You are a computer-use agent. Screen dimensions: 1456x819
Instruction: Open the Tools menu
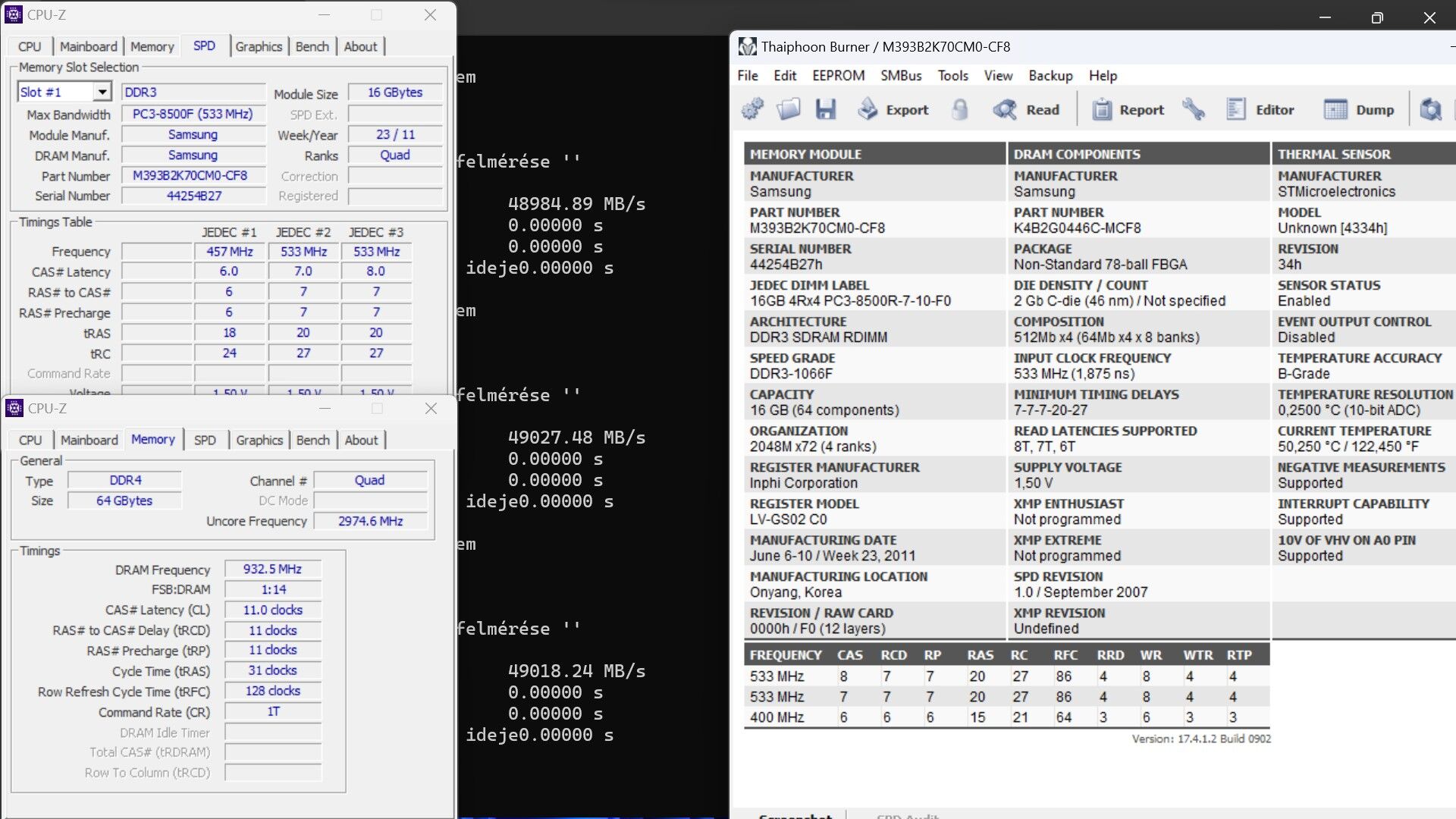click(x=952, y=76)
